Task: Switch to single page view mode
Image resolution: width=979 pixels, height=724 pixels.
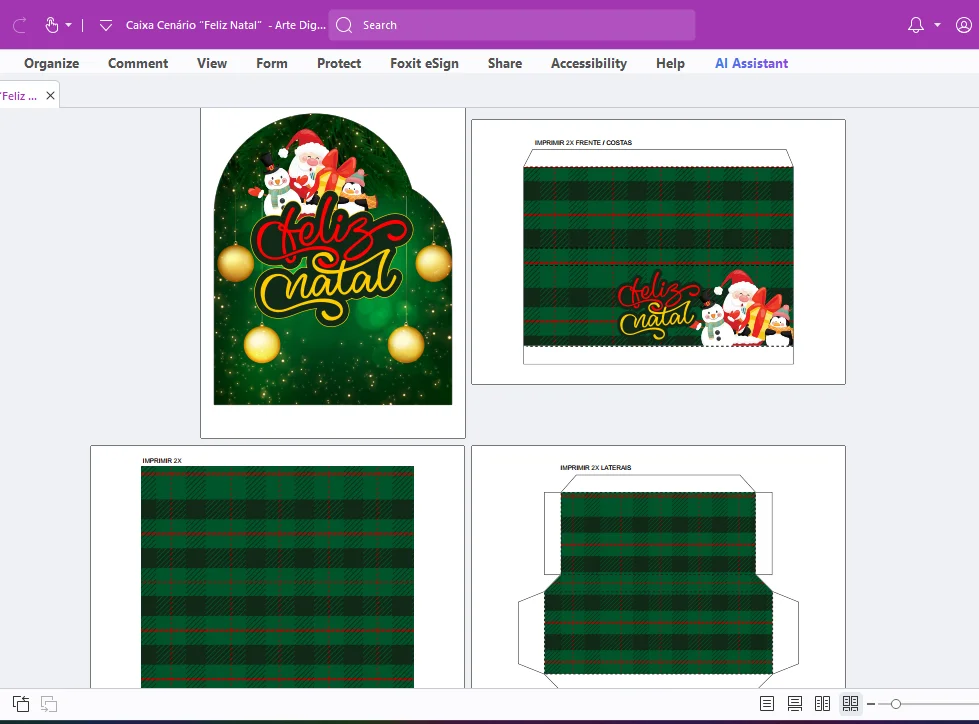Action: [767, 704]
